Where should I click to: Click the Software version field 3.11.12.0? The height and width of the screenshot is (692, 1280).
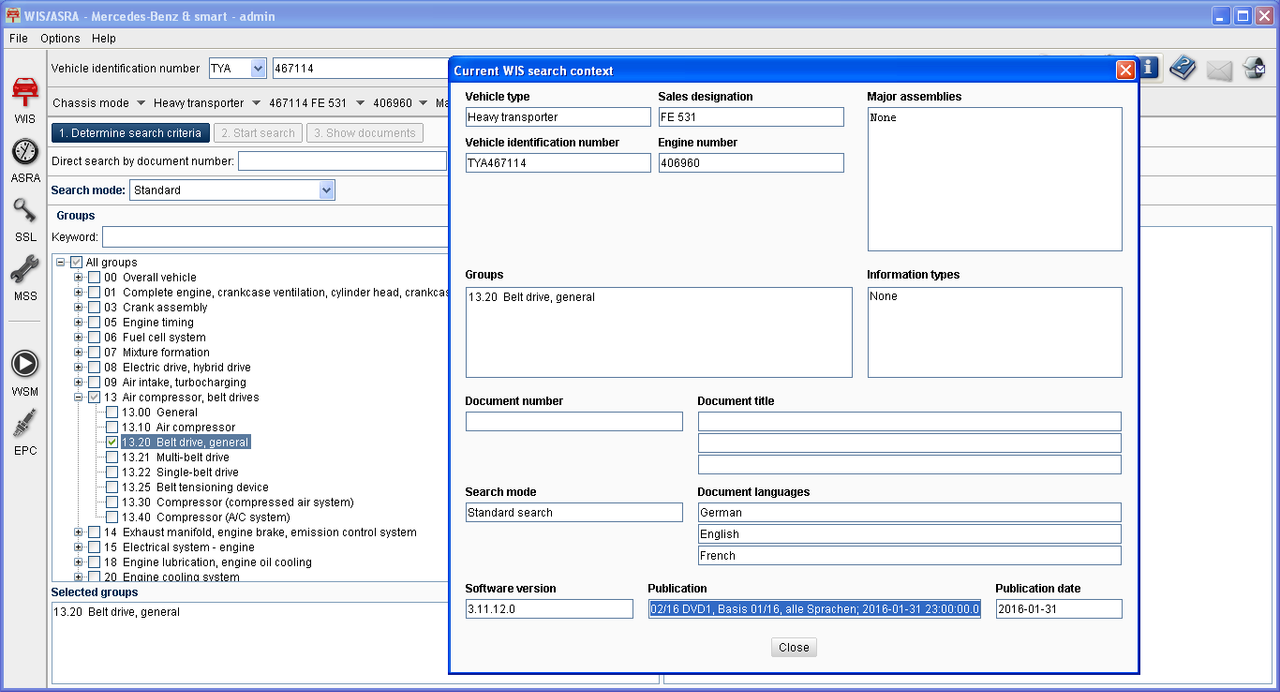[x=549, y=609]
